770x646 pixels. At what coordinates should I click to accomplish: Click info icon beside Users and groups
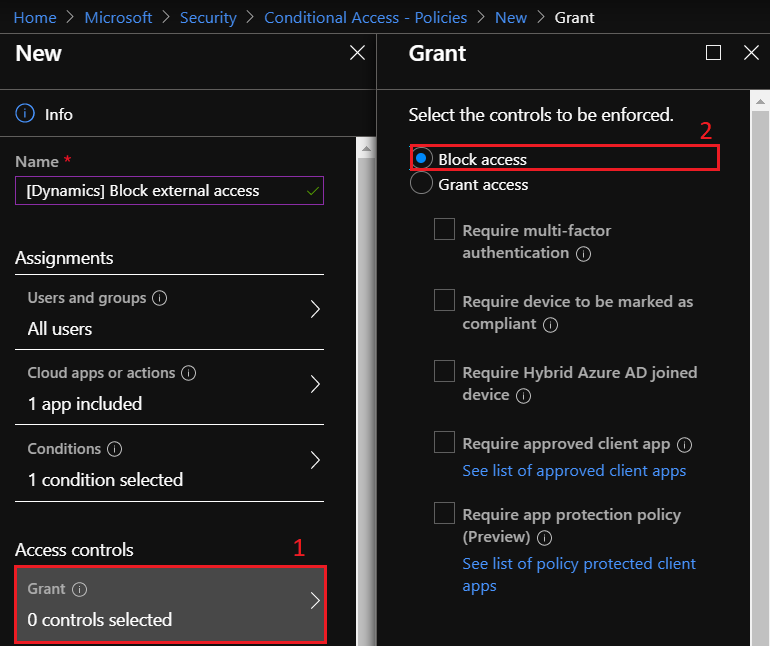[160, 298]
